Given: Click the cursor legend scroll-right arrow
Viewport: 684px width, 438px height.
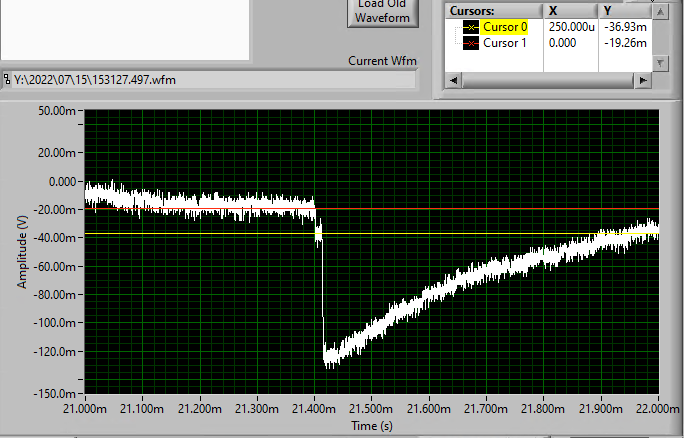Looking at the screenshot, I should pos(642,79).
